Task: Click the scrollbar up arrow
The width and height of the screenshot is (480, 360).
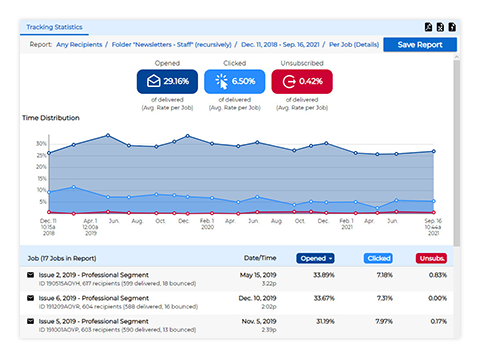Action: coord(457,57)
